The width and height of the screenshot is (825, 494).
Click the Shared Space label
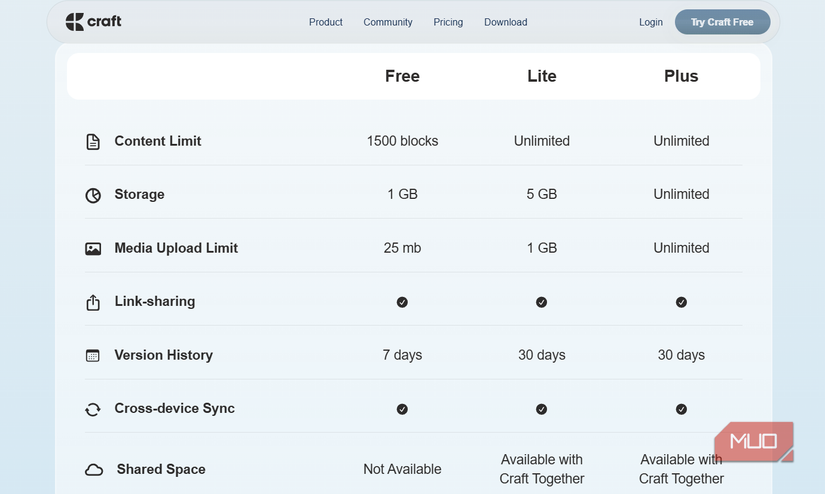(x=161, y=469)
